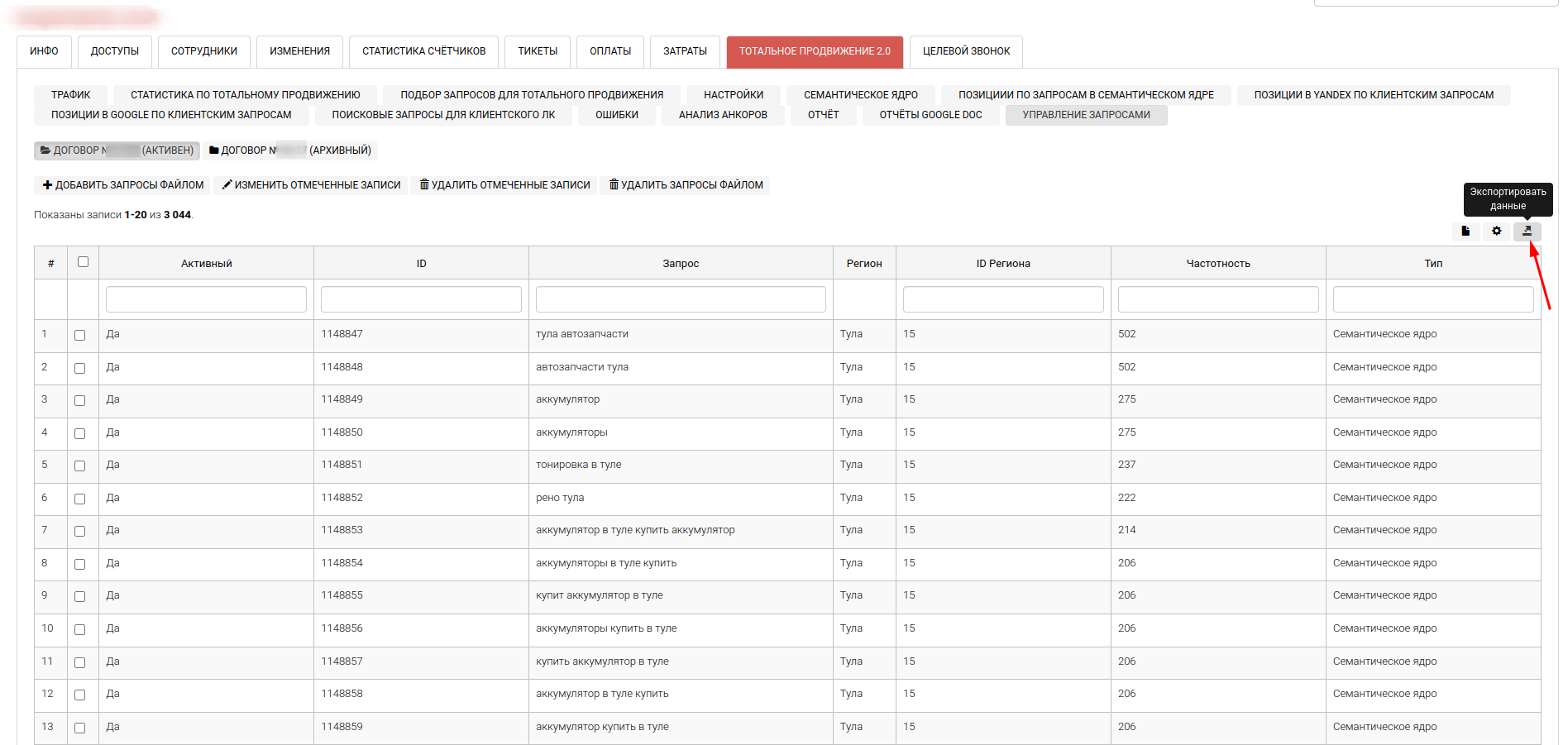Click 'Добавить запросы файлом' plus button
This screenshot has width=1568, height=745.
[123, 185]
